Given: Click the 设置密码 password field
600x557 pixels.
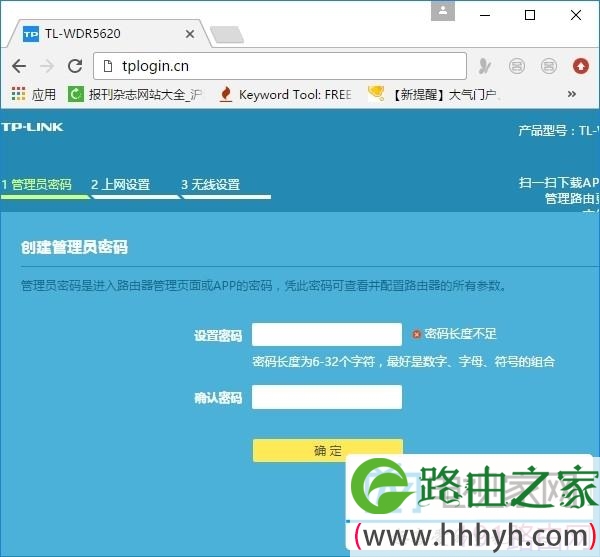Looking at the screenshot, I should coord(327,334).
